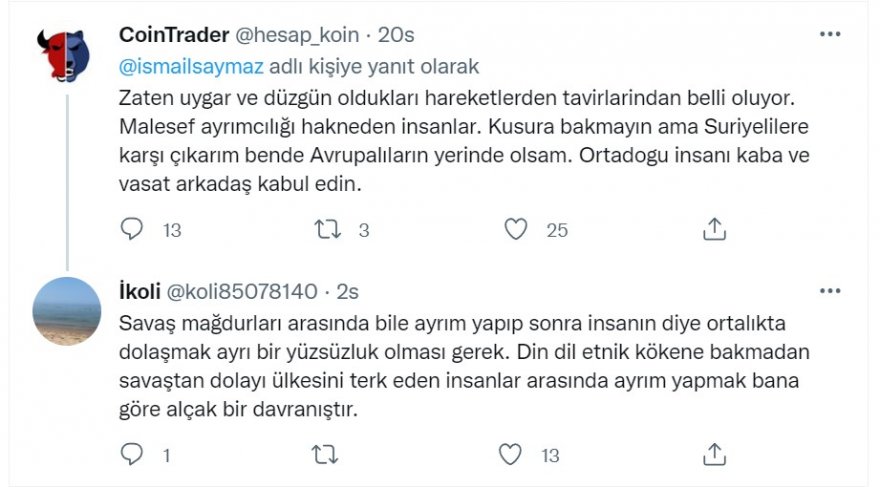The image size is (880, 487).
Task: Retweet İkoli's tweet
Action: tap(325, 455)
